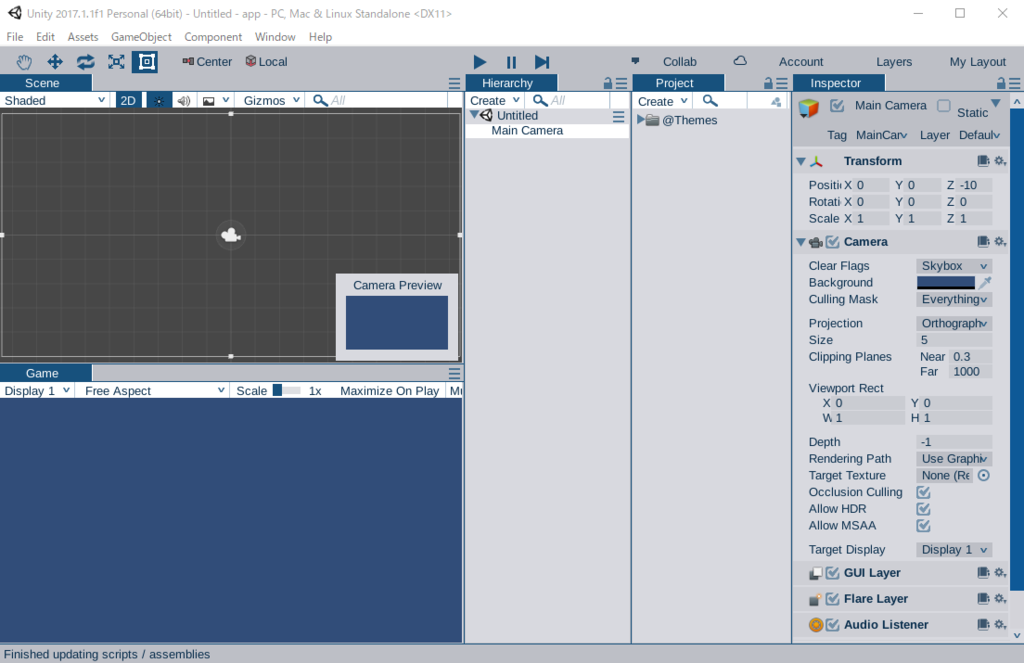This screenshot has width=1024, height=663.
Task: Disable the Allow HDR checkbox
Action: click(922, 508)
